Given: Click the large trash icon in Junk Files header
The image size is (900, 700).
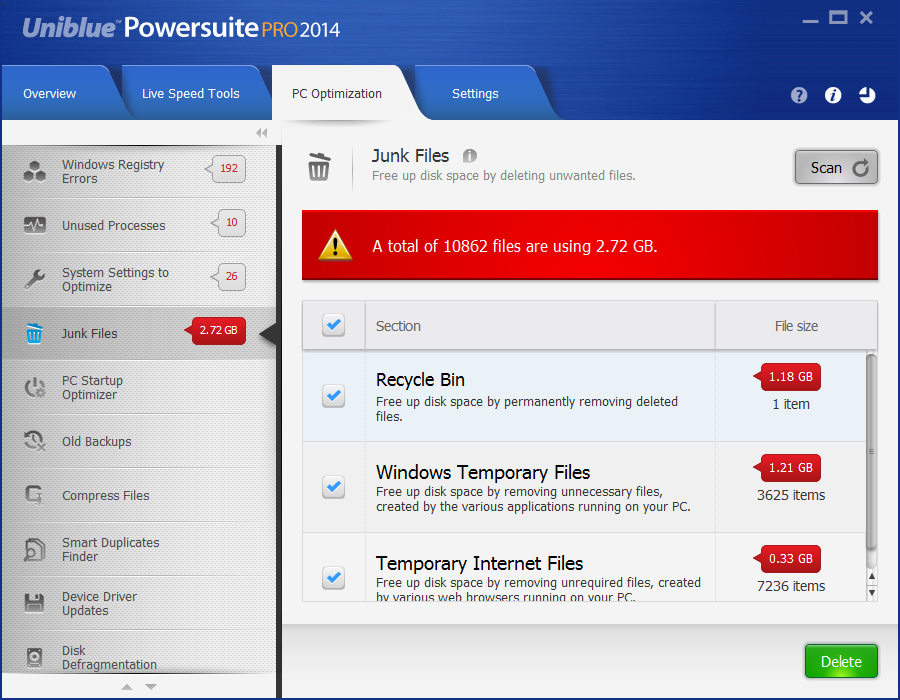Looking at the screenshot, I should click(319, 166).
